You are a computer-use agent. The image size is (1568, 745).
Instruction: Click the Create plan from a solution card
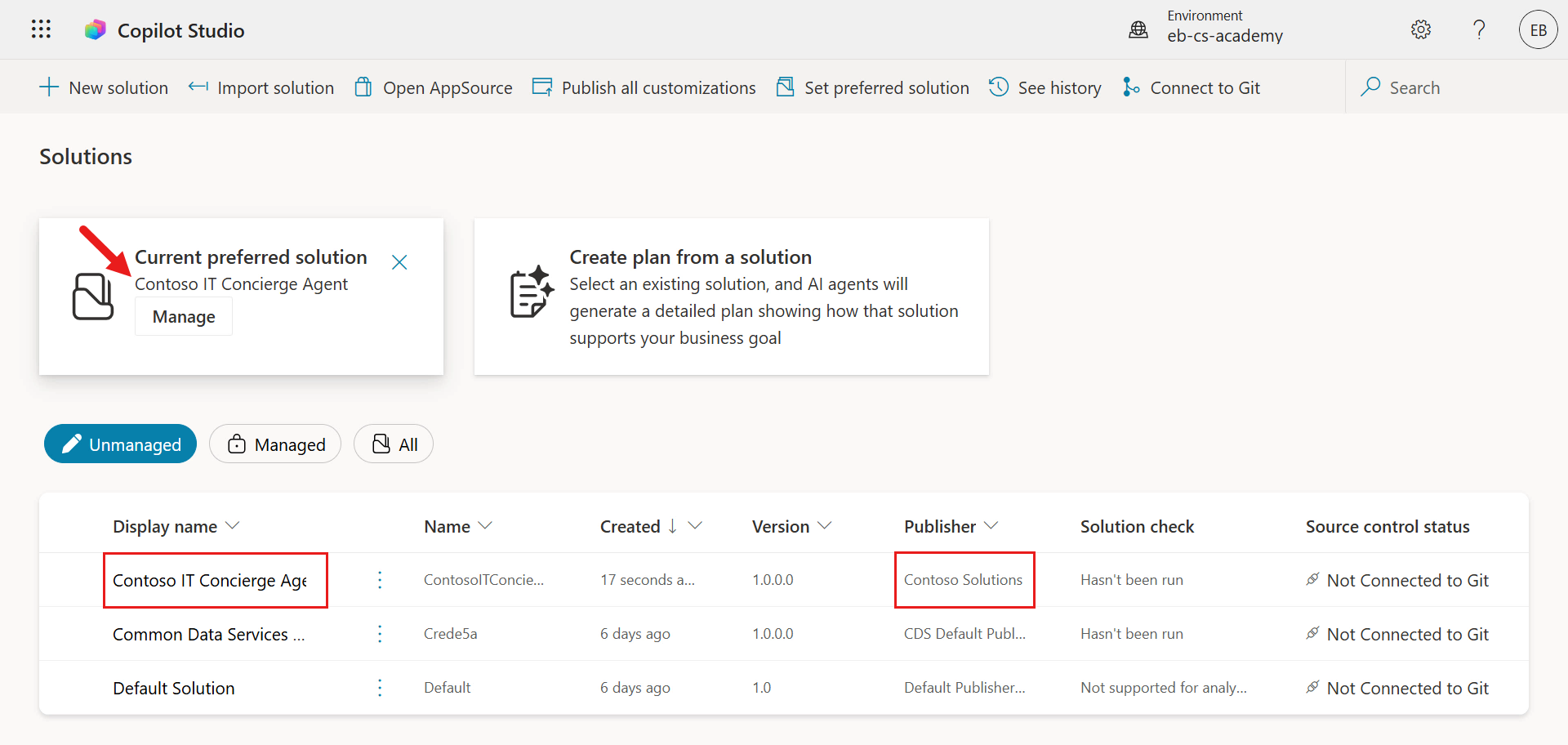click(x=732, y=297)
